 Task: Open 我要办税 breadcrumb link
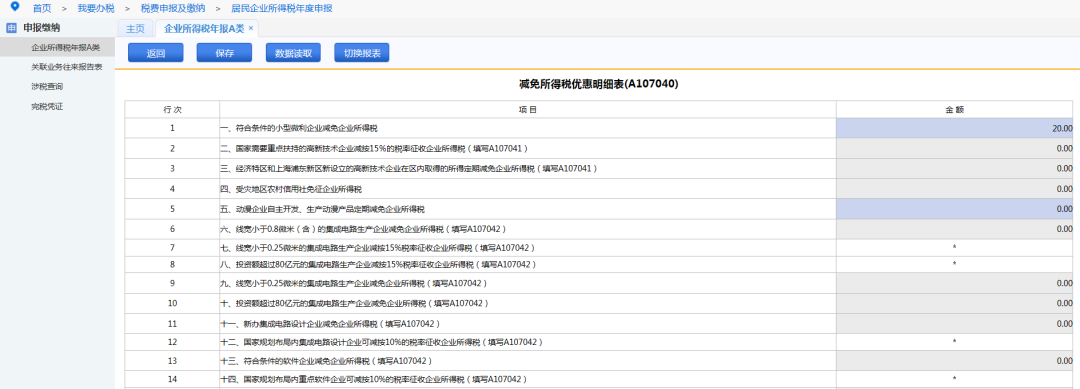[96, 8]
